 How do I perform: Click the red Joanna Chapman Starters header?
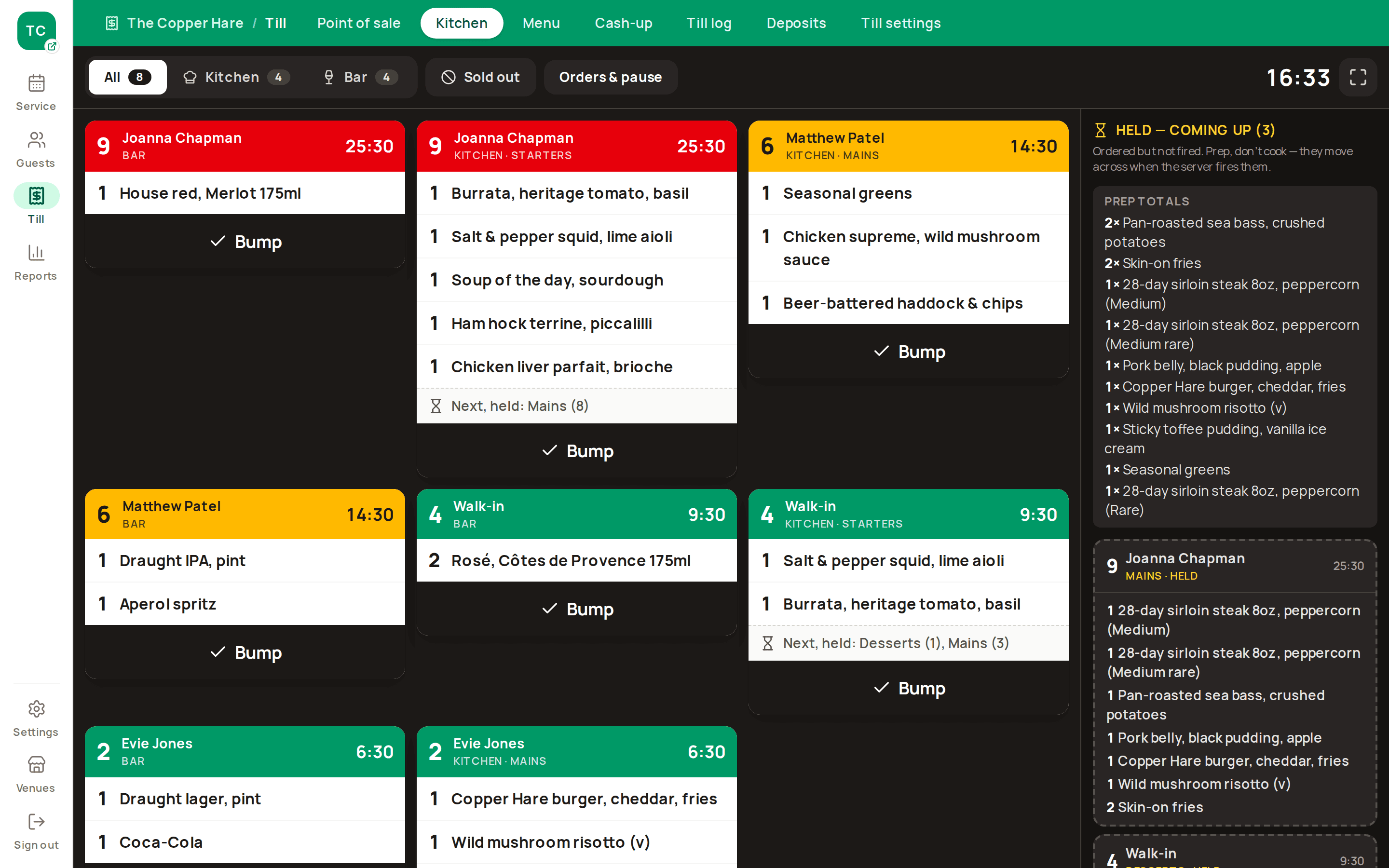pyautogui.click(x=576, y=146)
